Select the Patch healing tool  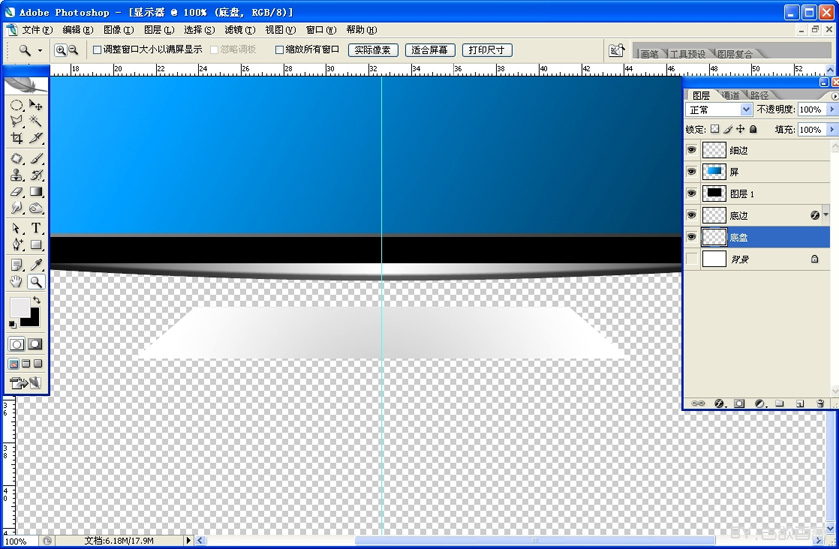pos(17,159)
